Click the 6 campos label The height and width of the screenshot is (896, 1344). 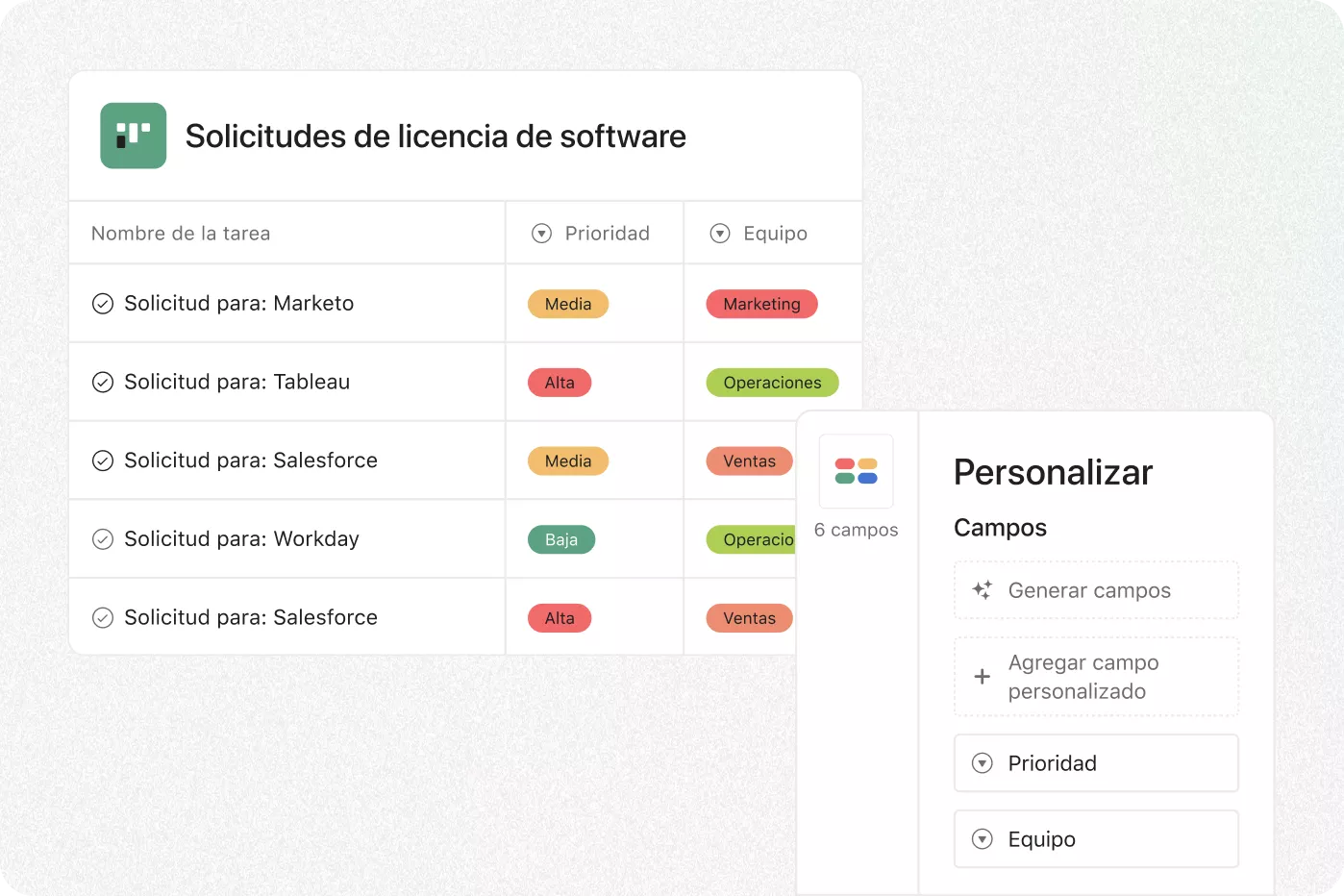(x=857, y=530)
